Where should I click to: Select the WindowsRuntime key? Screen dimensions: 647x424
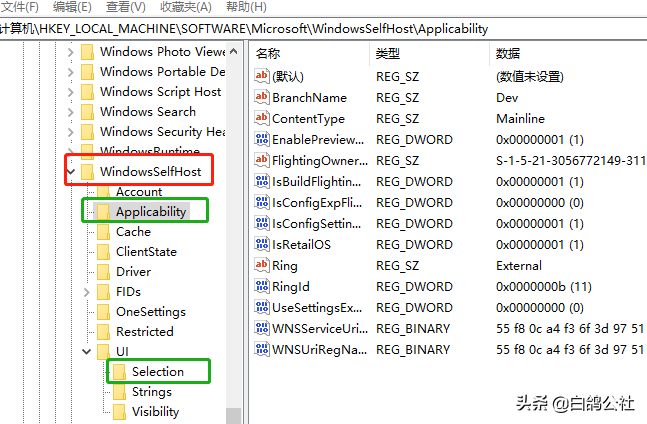click(150, 151)
